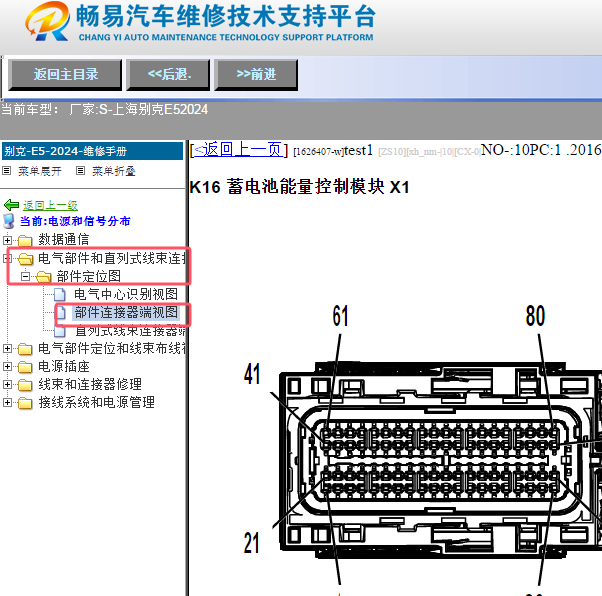Screen dimensions: 602x596
Task: Click the 当前车型 vehicle info text
Action: (x=104, y=110)
